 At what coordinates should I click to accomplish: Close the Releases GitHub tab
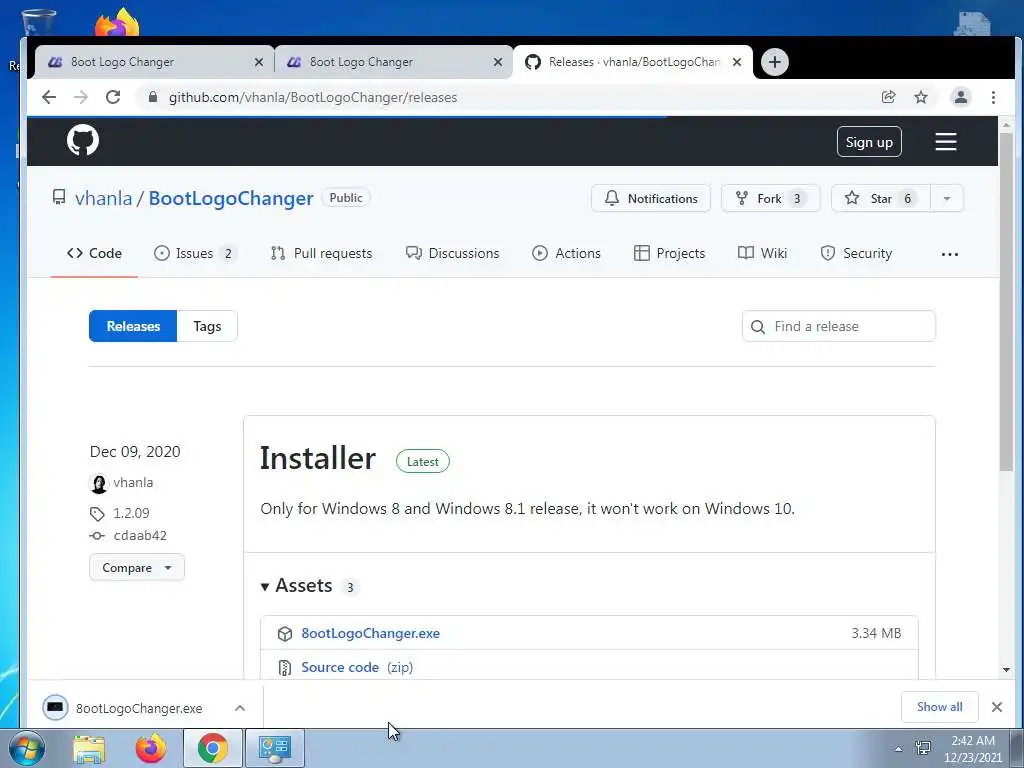point(737,62)
